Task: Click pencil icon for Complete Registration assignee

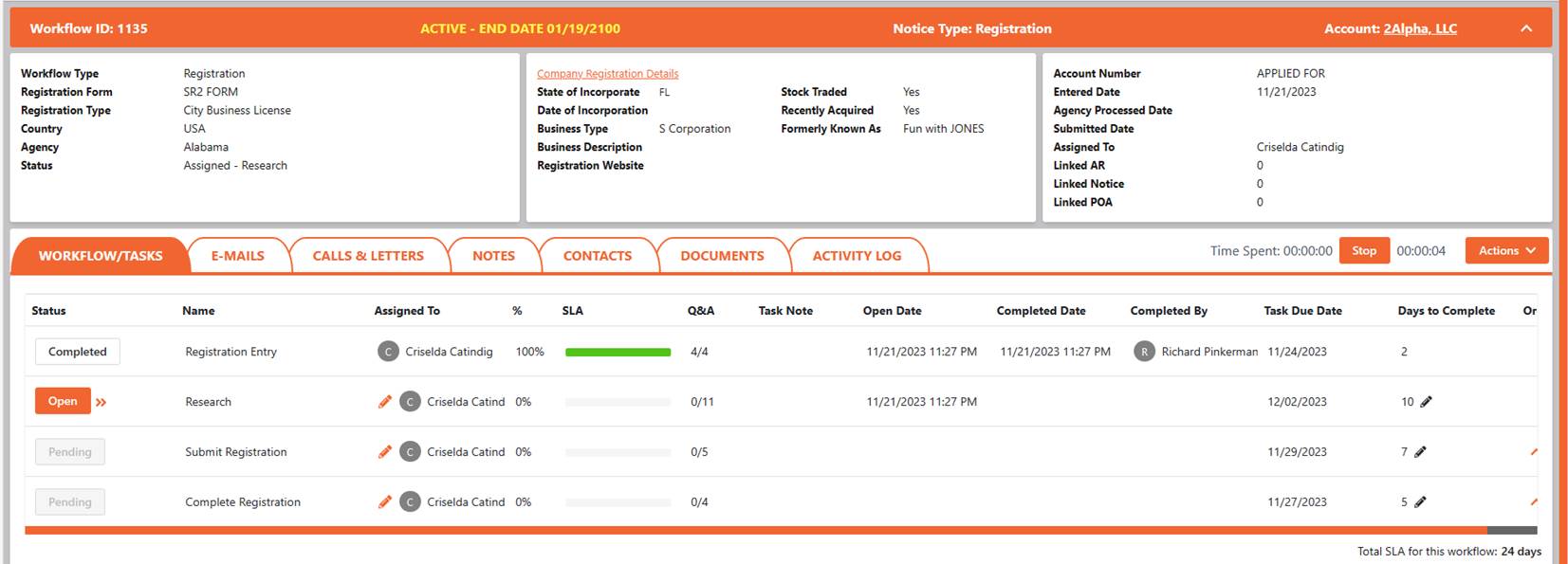Action: tap(384, 502)
